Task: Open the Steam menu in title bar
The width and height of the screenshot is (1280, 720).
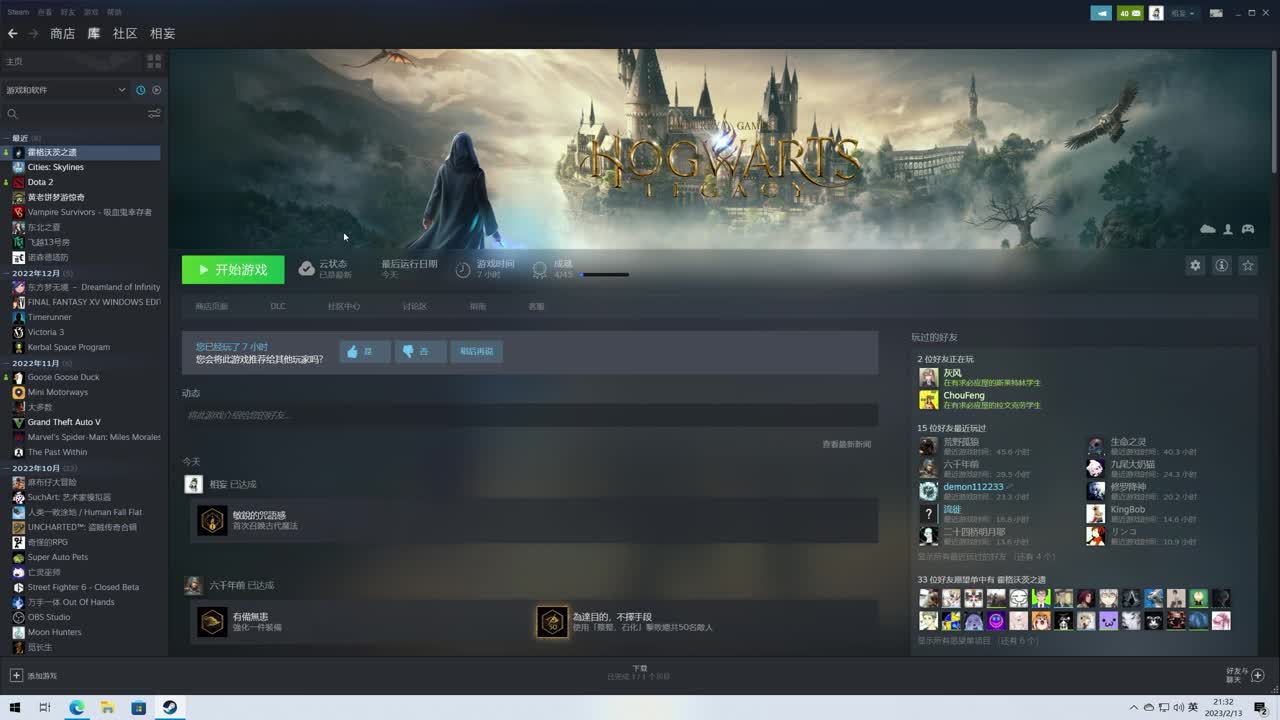Action: coord(18,12)
